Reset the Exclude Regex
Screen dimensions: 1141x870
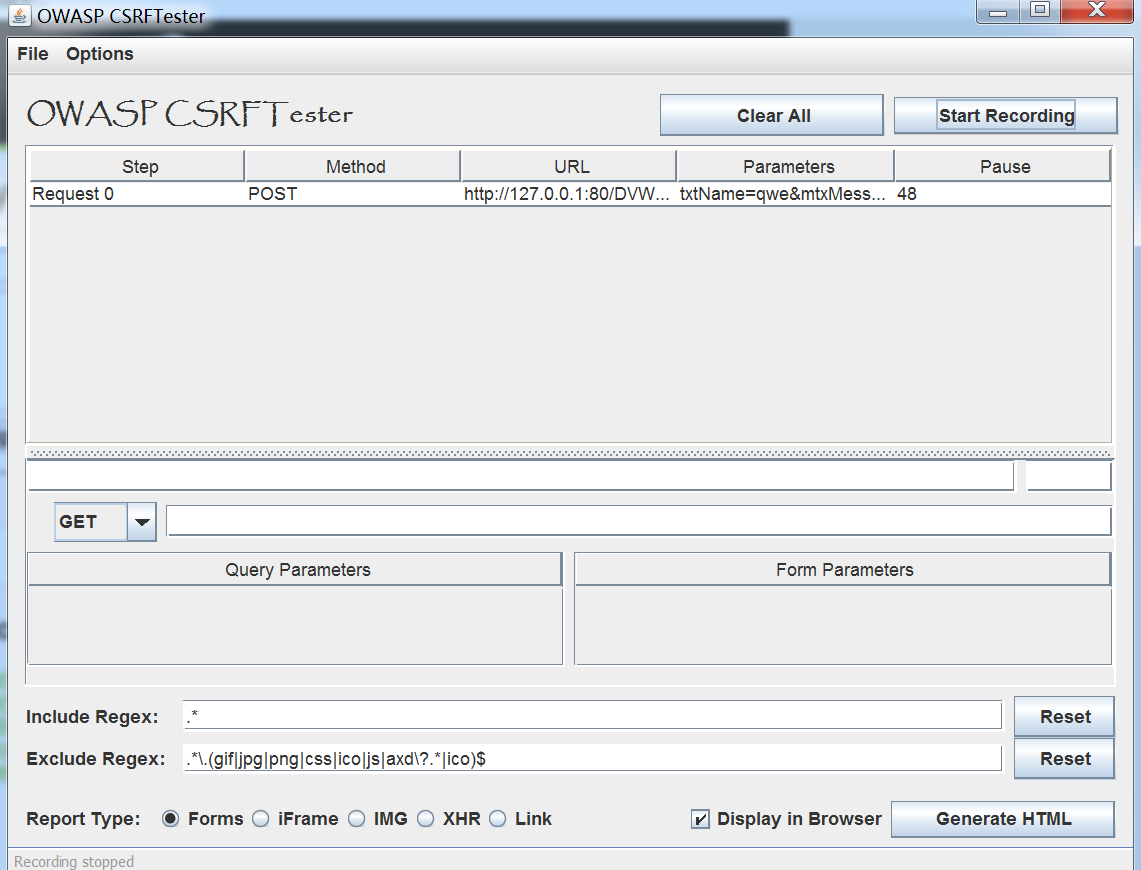point(1064,759)
